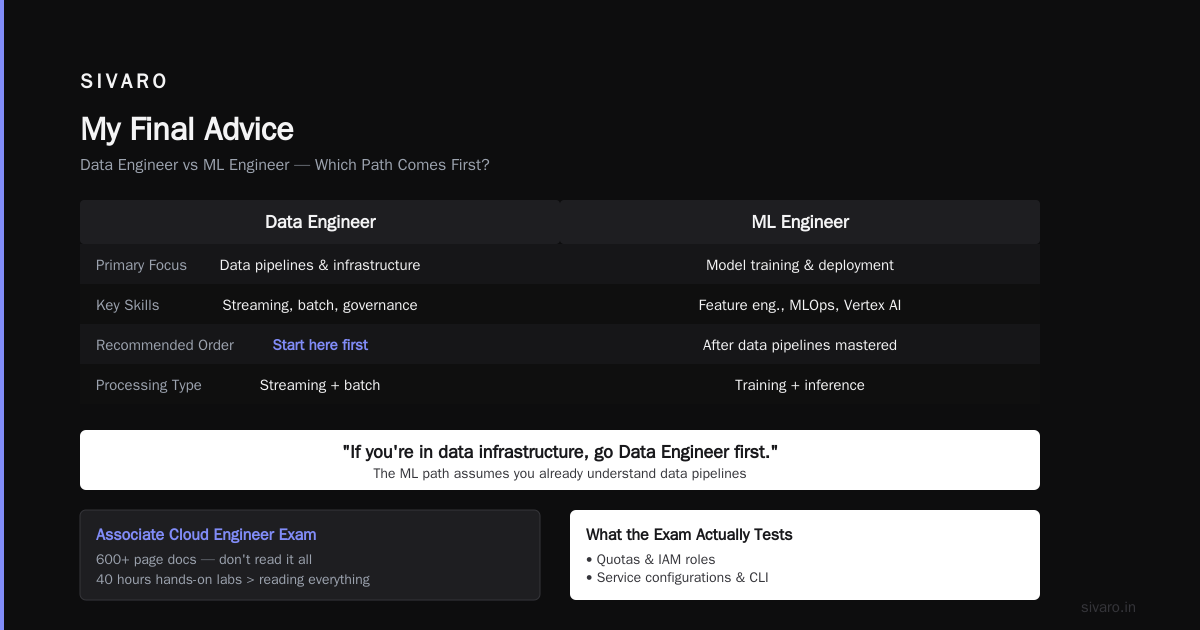Click 'Feature eng., MLOps, Vertex AI' cell
Viewport: 1200px width, 630px height.
pyautogui.click(x=800, y=305)
